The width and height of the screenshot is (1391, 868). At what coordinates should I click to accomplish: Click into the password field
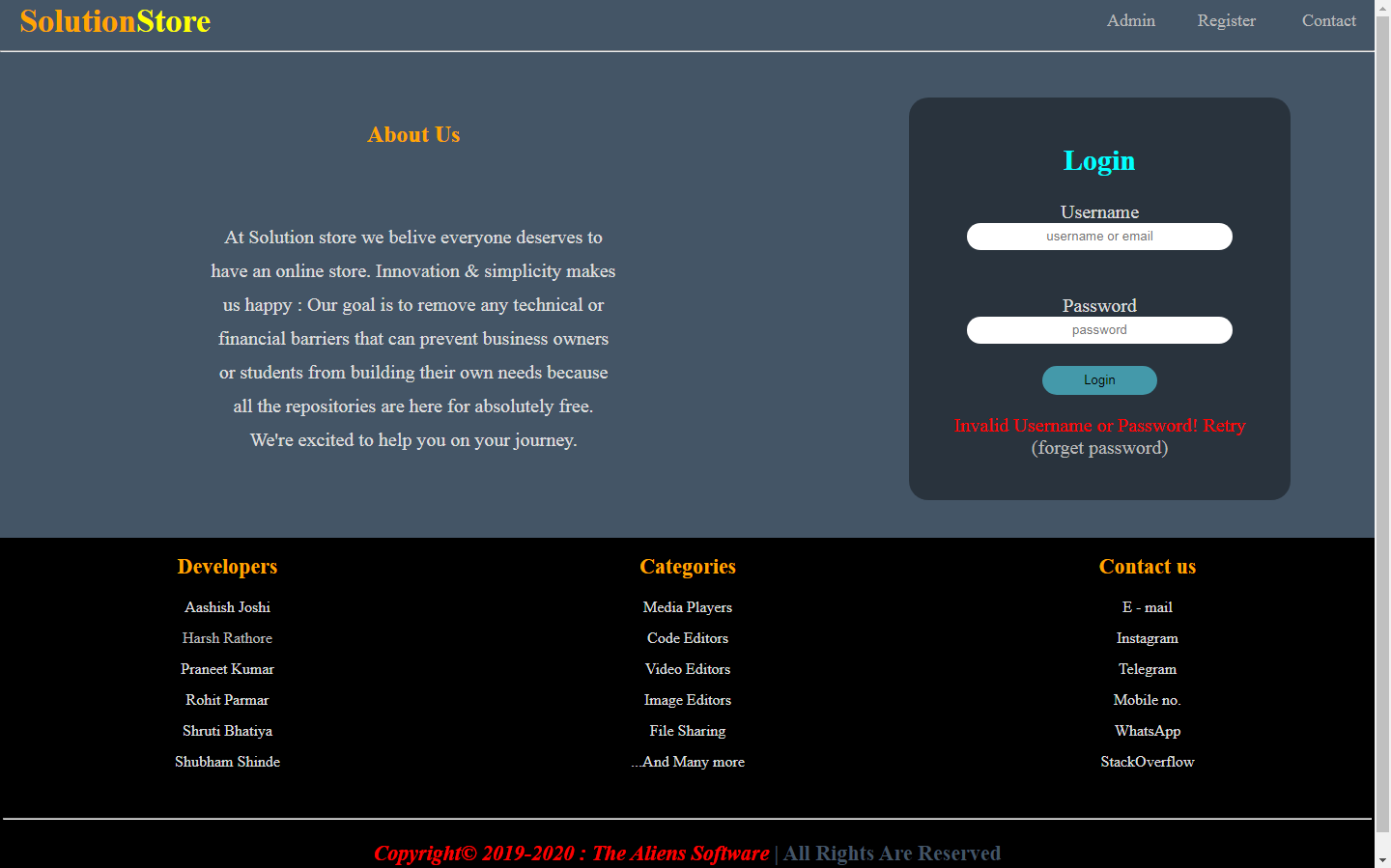(x=1099, y=330)
